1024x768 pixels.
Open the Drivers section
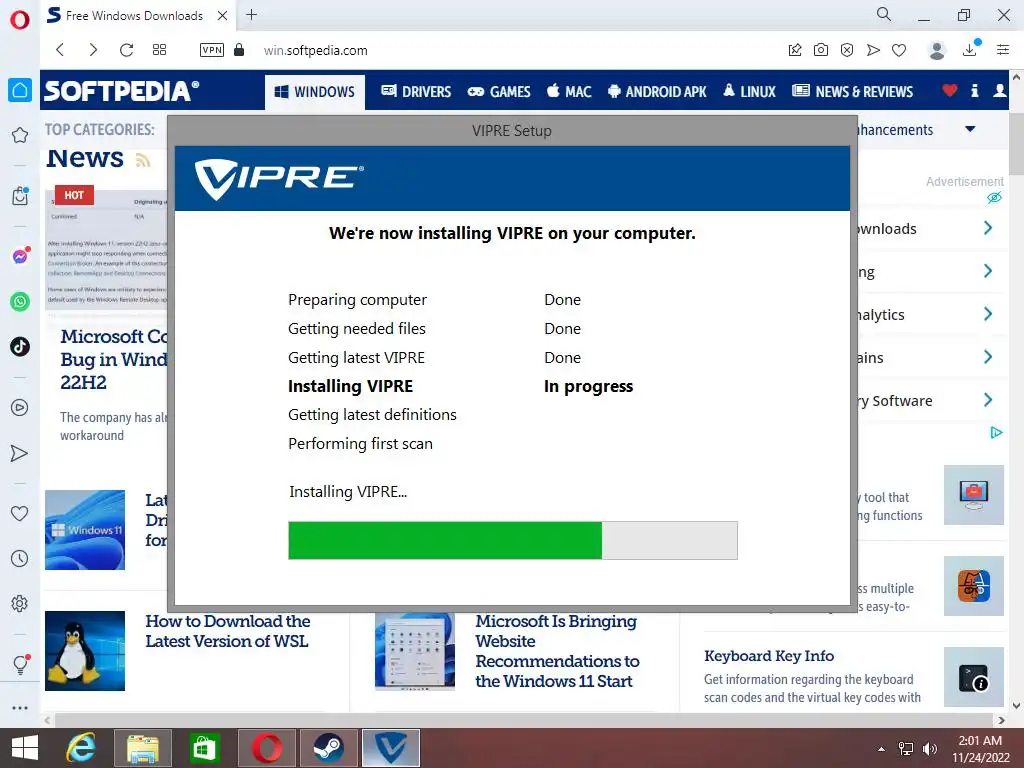(416, 92)
